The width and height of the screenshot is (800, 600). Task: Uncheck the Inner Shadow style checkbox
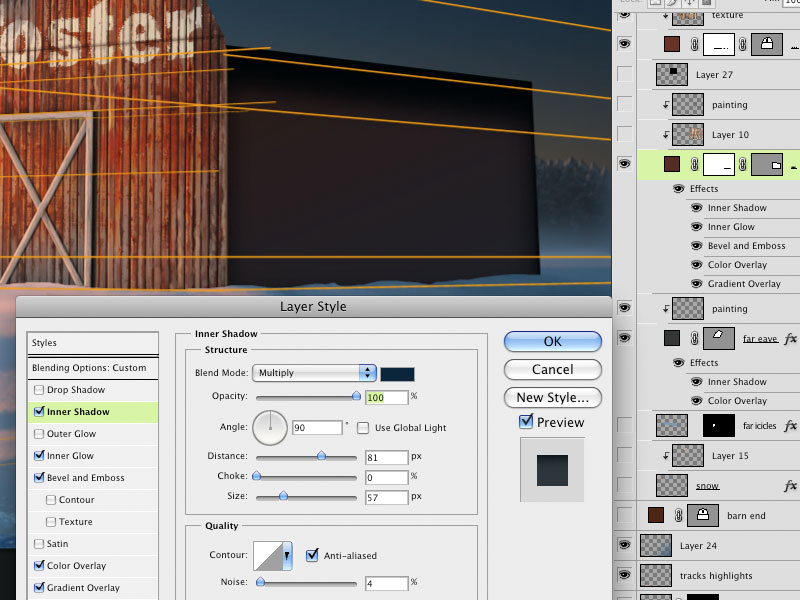[x=39, y=411]
